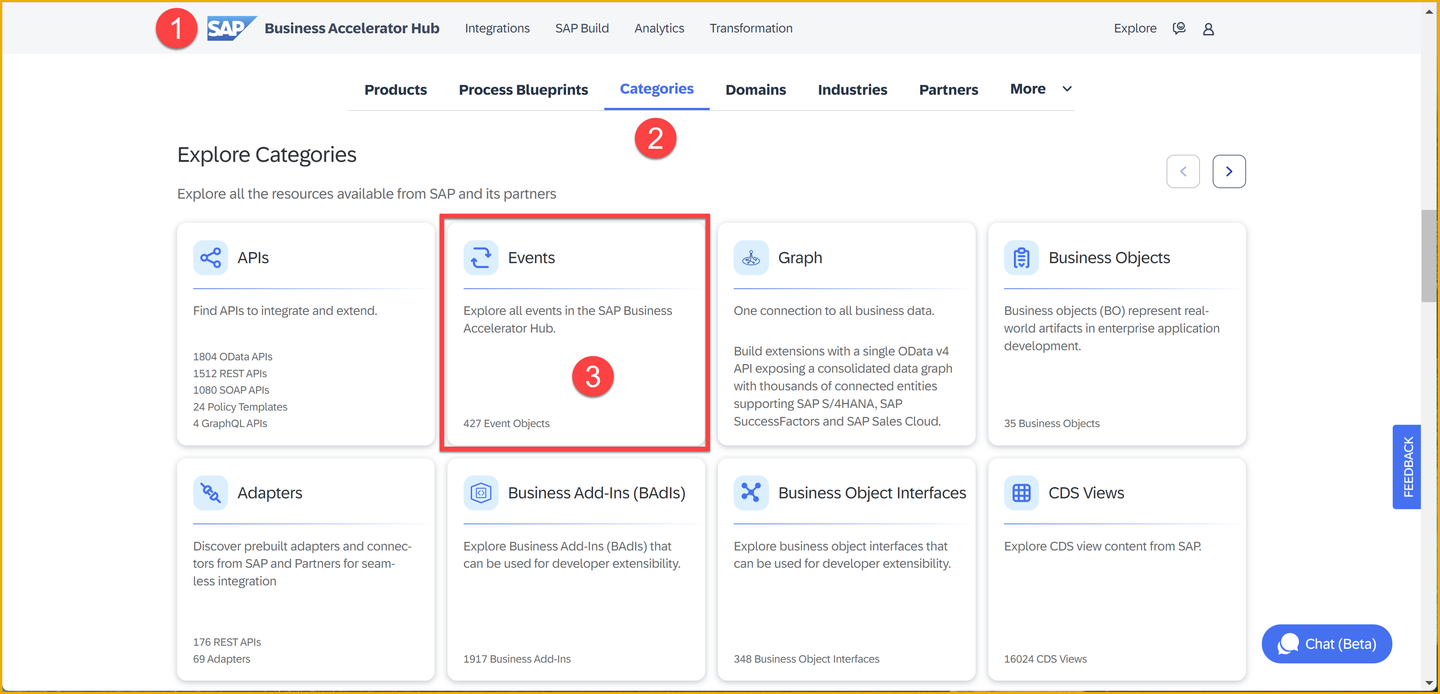Click the Adapters plug icon
This screenshot has width=1440, height=694.
coord(210,493)
